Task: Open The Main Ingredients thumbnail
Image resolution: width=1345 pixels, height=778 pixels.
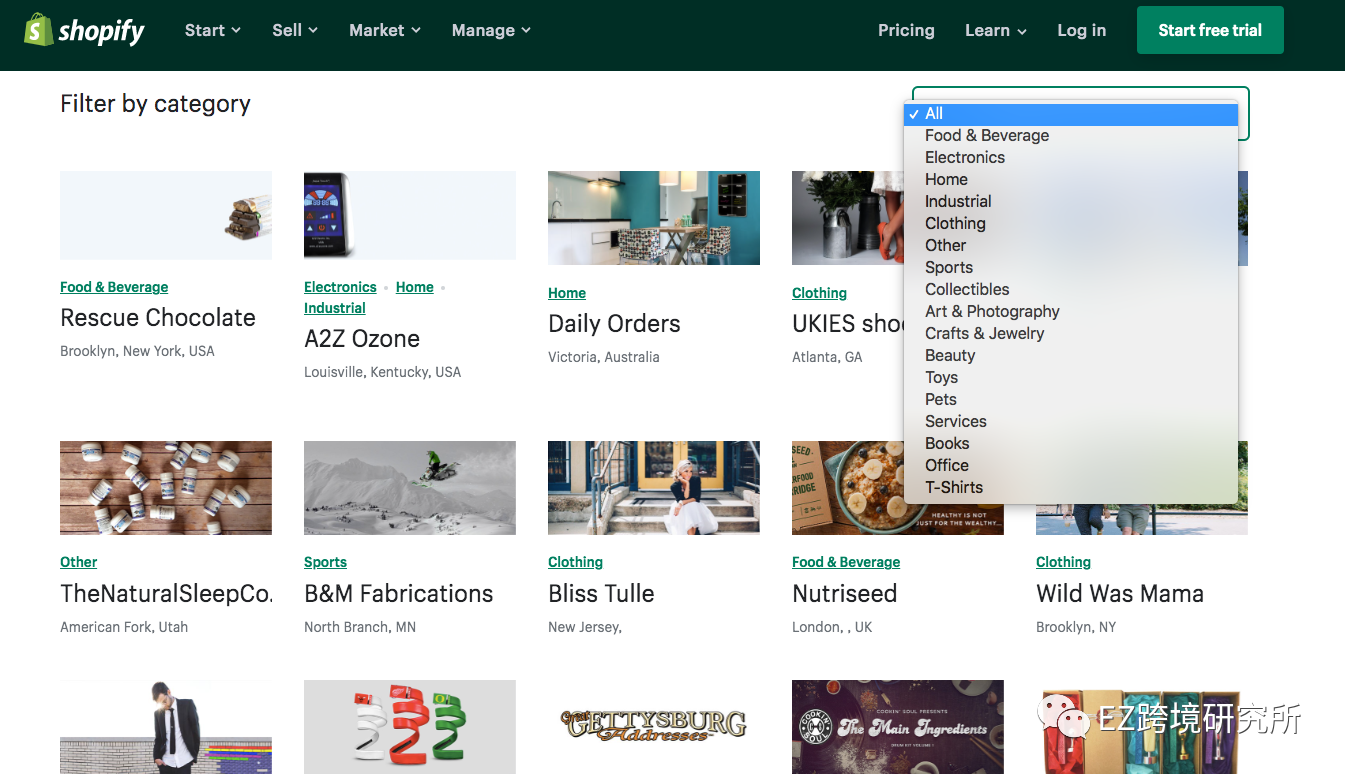Action: [898, 727]
